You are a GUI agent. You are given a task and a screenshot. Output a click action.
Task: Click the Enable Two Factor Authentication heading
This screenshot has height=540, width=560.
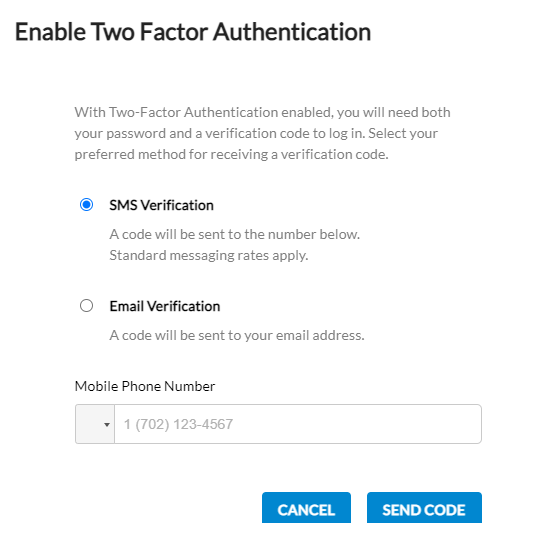pyautogui.click(x=193, y=32)
